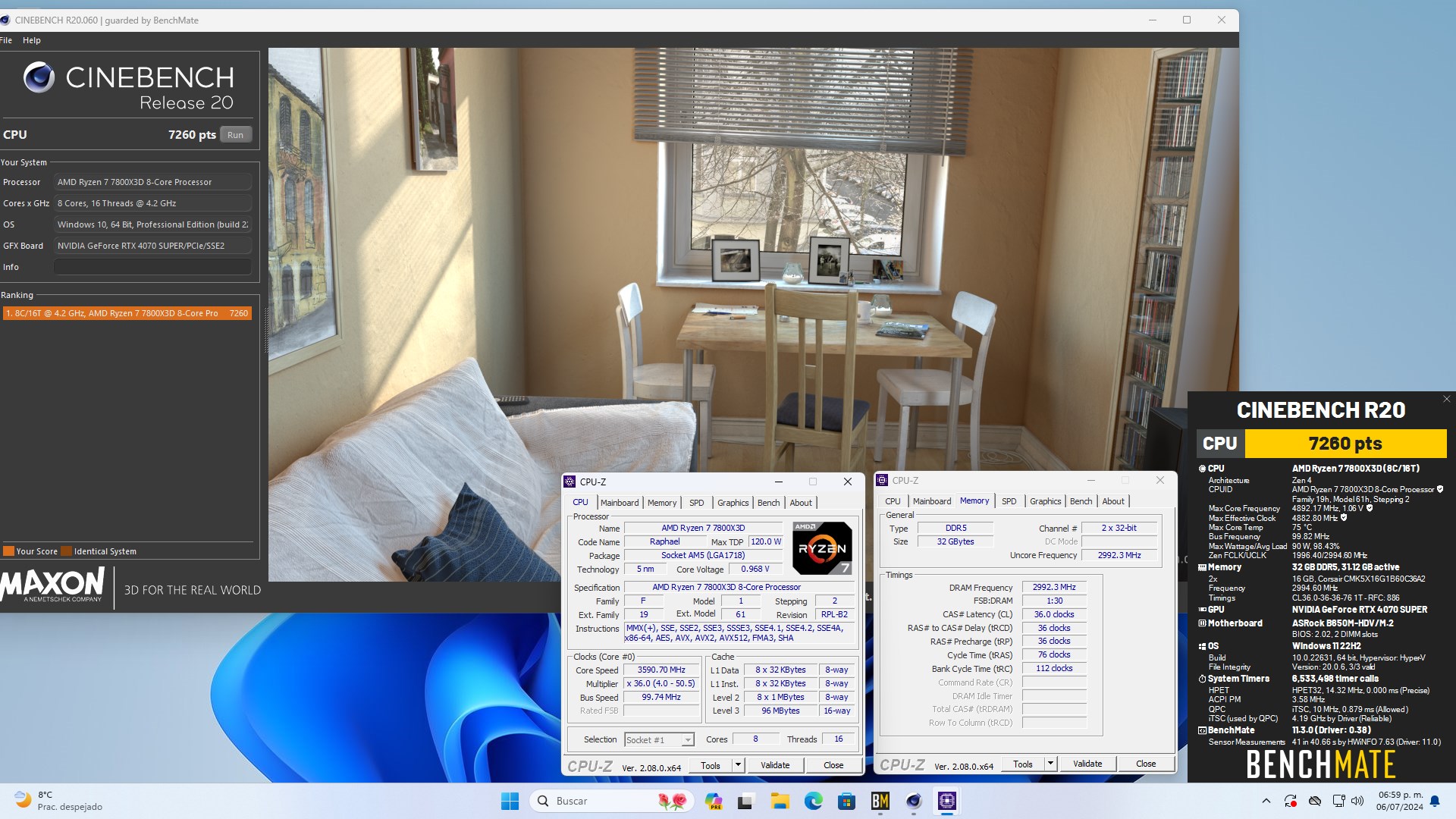Click the BenchMate version icon in the overlay
The image size is (1456, 819).
[x=1202, y=730]
